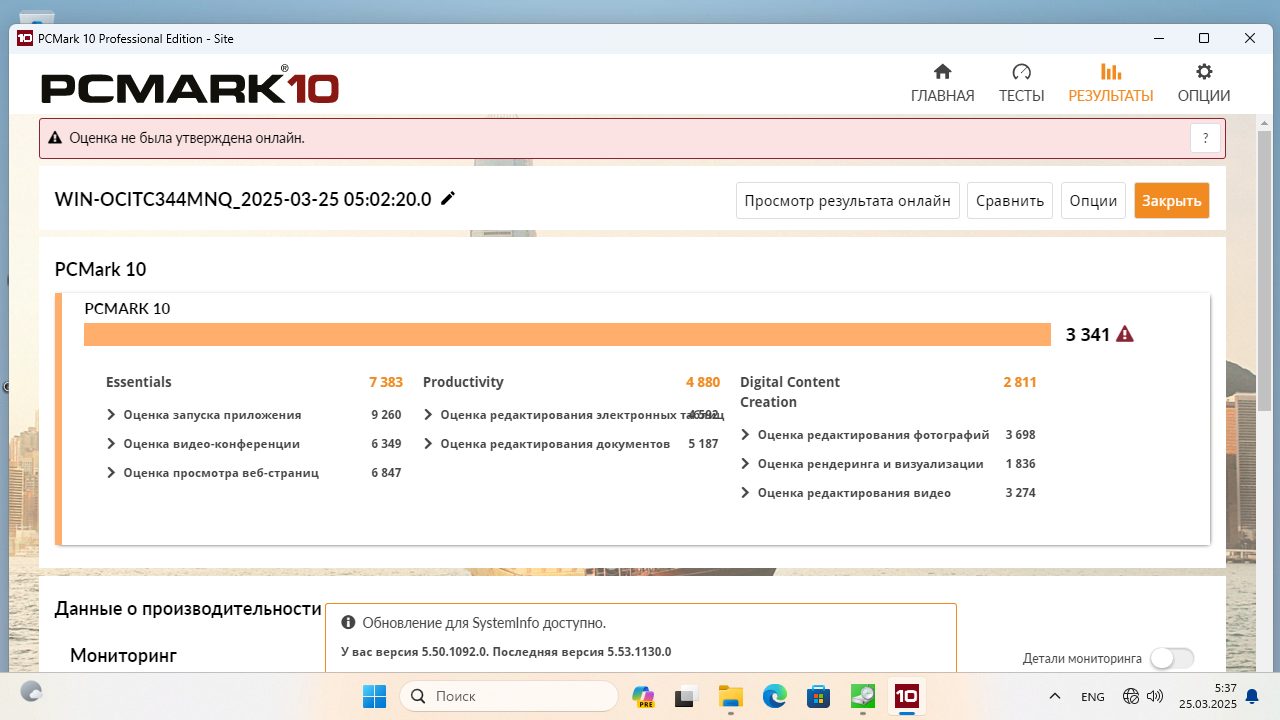1280x720 pixels.
Task: Click the help question mark in alert banner
Action: tap(1205, 139)
